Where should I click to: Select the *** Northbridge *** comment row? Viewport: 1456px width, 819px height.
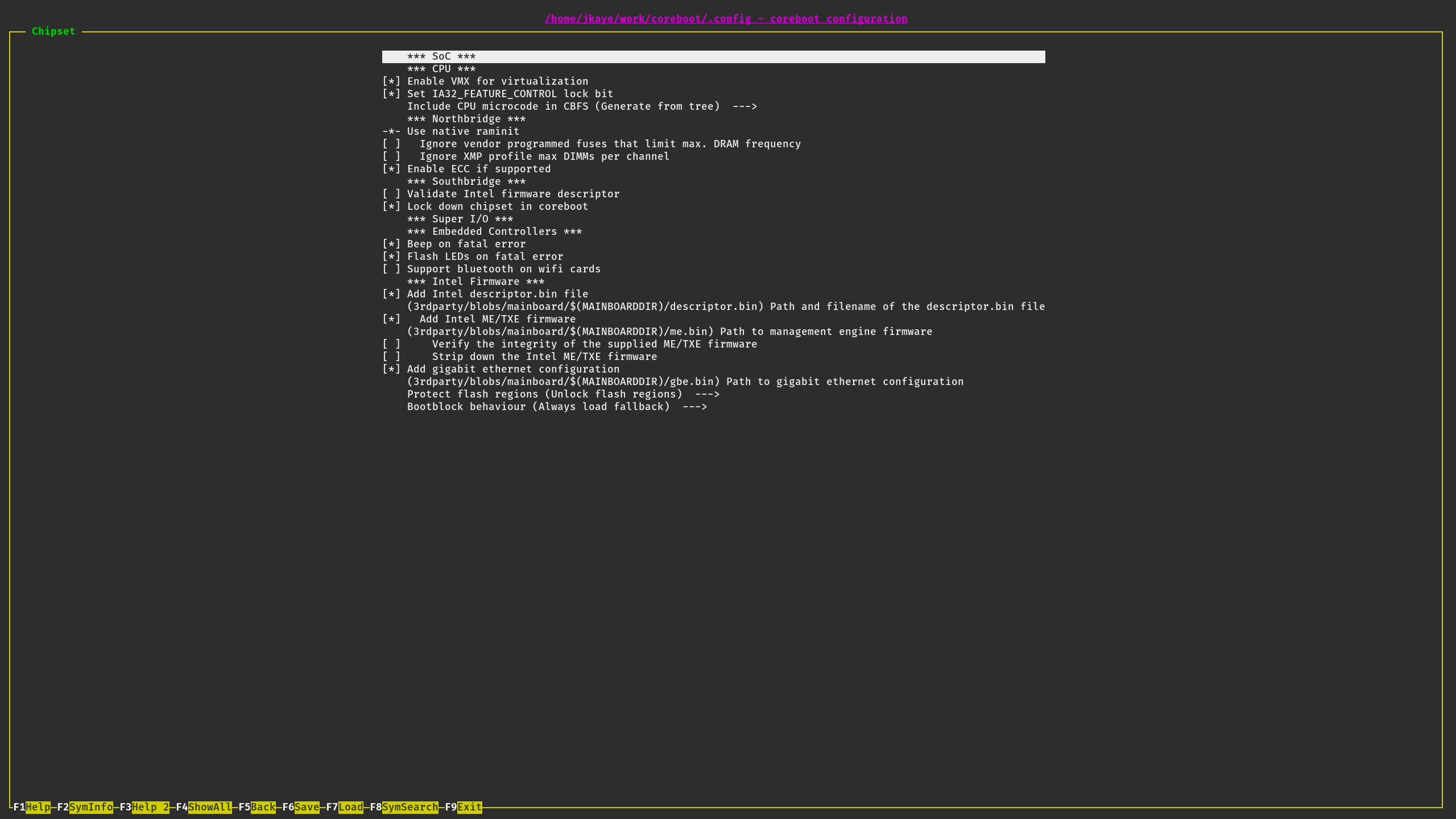(x=466, y=119)
